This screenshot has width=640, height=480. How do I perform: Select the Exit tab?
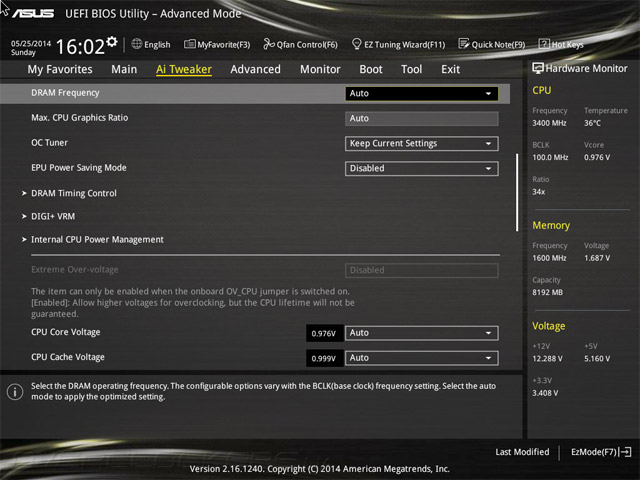(450, 69)
